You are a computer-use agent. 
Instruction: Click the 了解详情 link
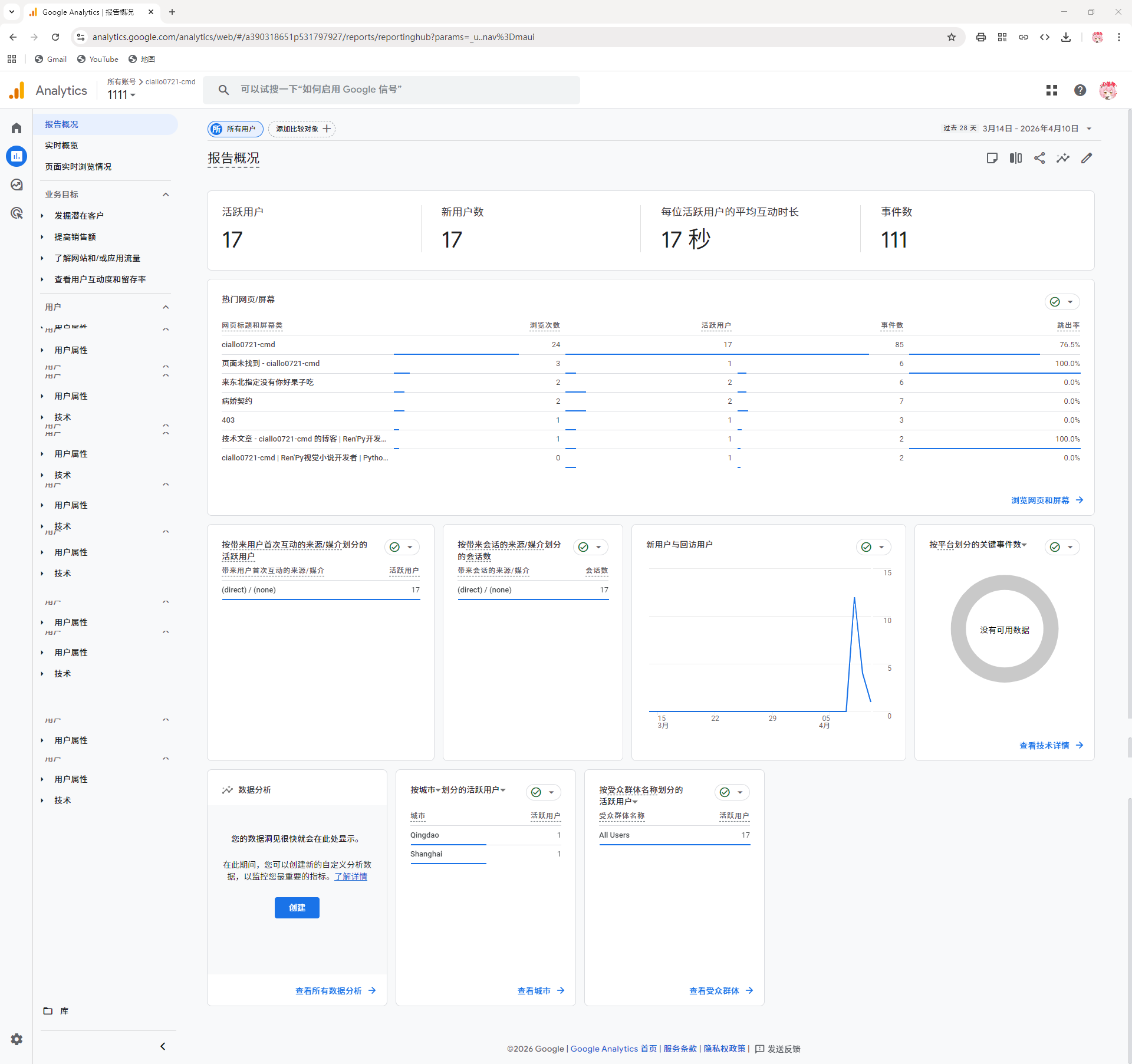coord(351,877)
